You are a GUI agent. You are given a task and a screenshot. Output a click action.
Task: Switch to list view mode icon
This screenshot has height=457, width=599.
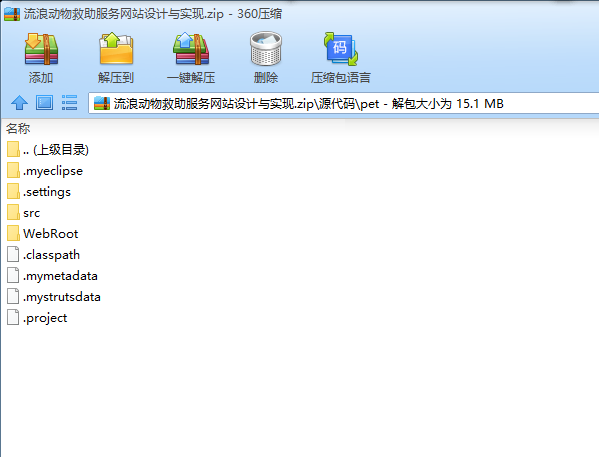[x=70, y=103]
